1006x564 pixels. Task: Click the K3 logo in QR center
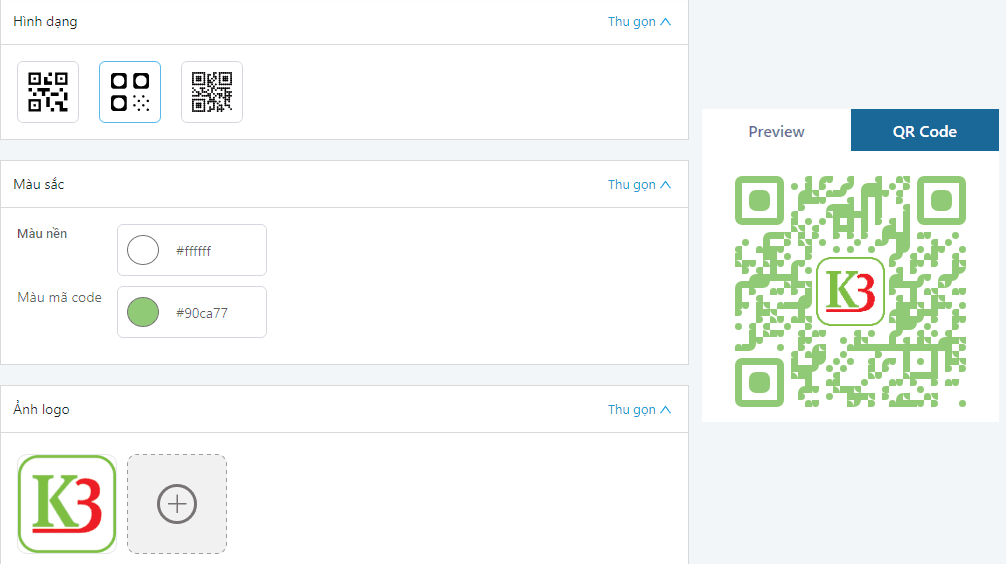pos(850,291)
